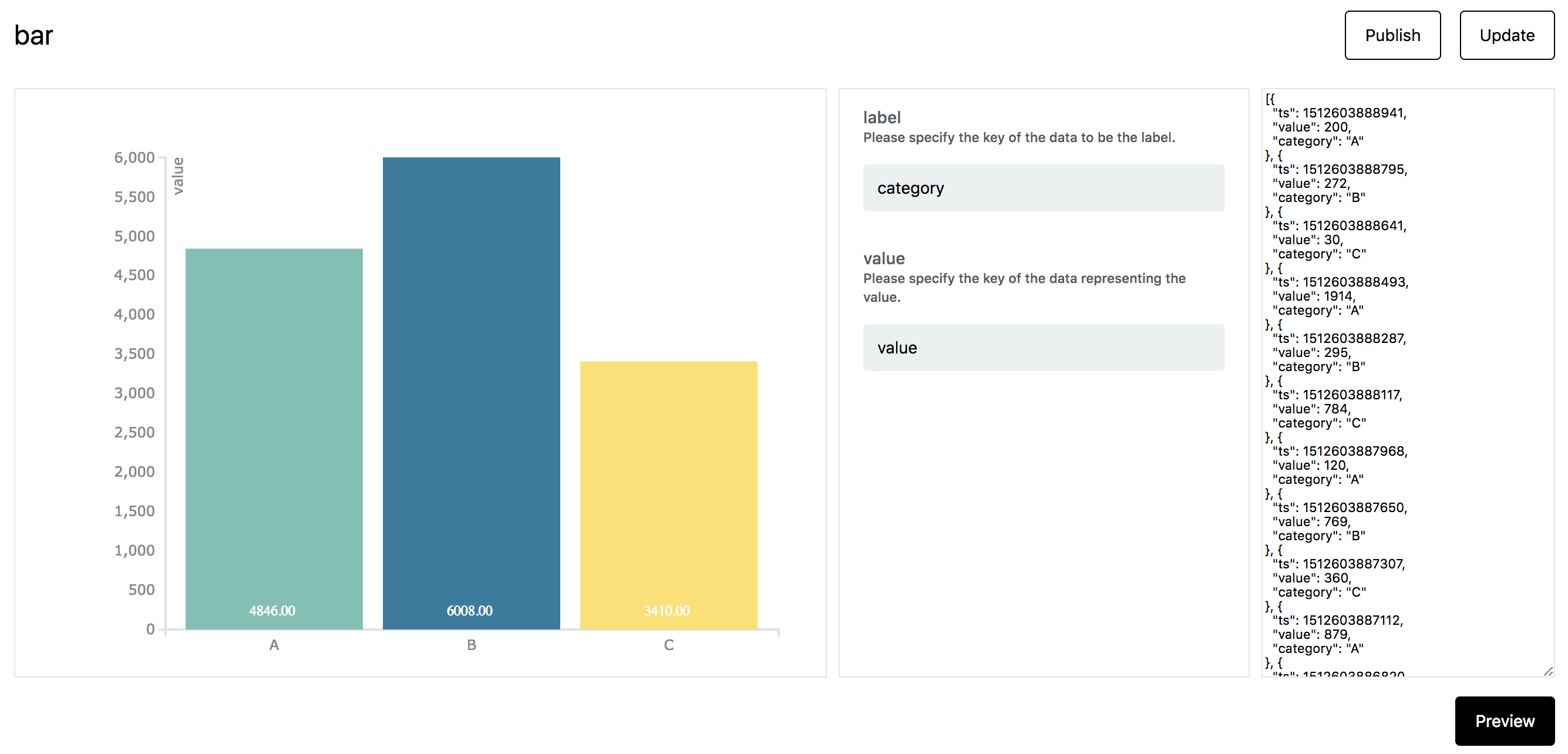Click the "C" x-axis tick label
Screen dimensions: 1568x754
[x=668, y=645]
